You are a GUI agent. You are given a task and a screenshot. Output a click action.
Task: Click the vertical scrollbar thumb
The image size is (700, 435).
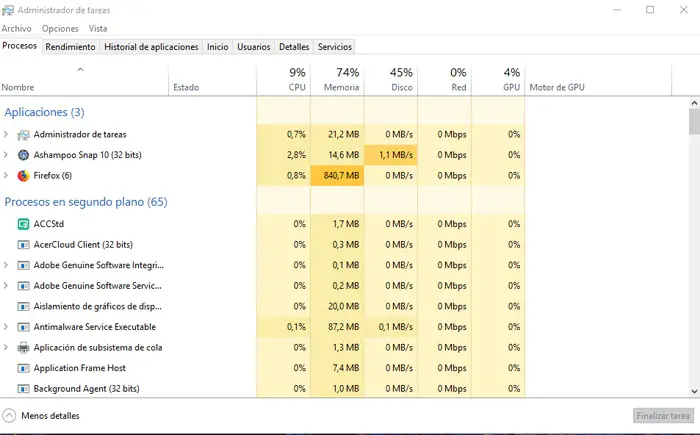(x=694, y=120)
